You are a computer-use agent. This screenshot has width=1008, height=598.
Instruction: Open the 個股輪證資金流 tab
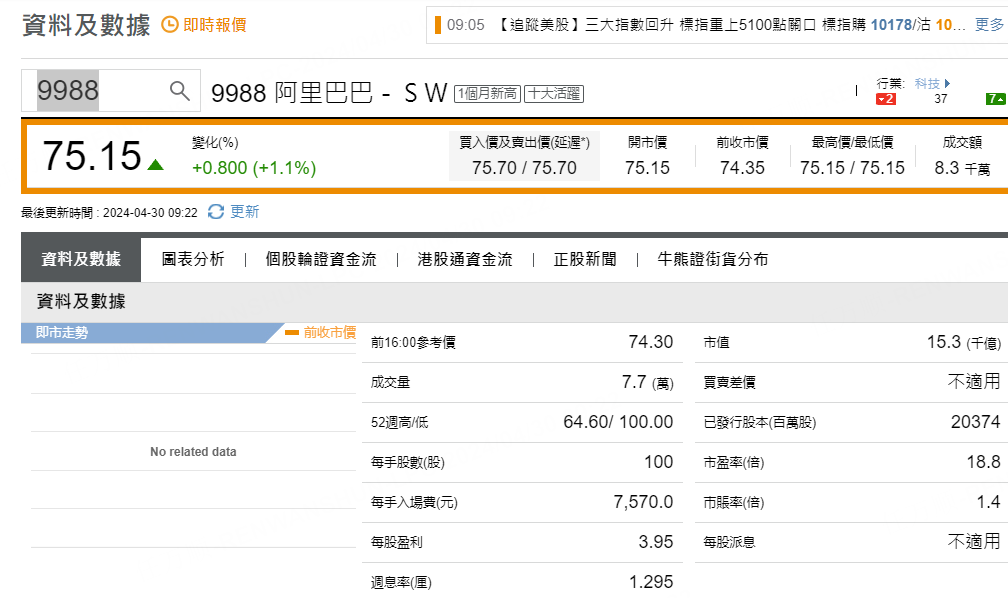321,259
